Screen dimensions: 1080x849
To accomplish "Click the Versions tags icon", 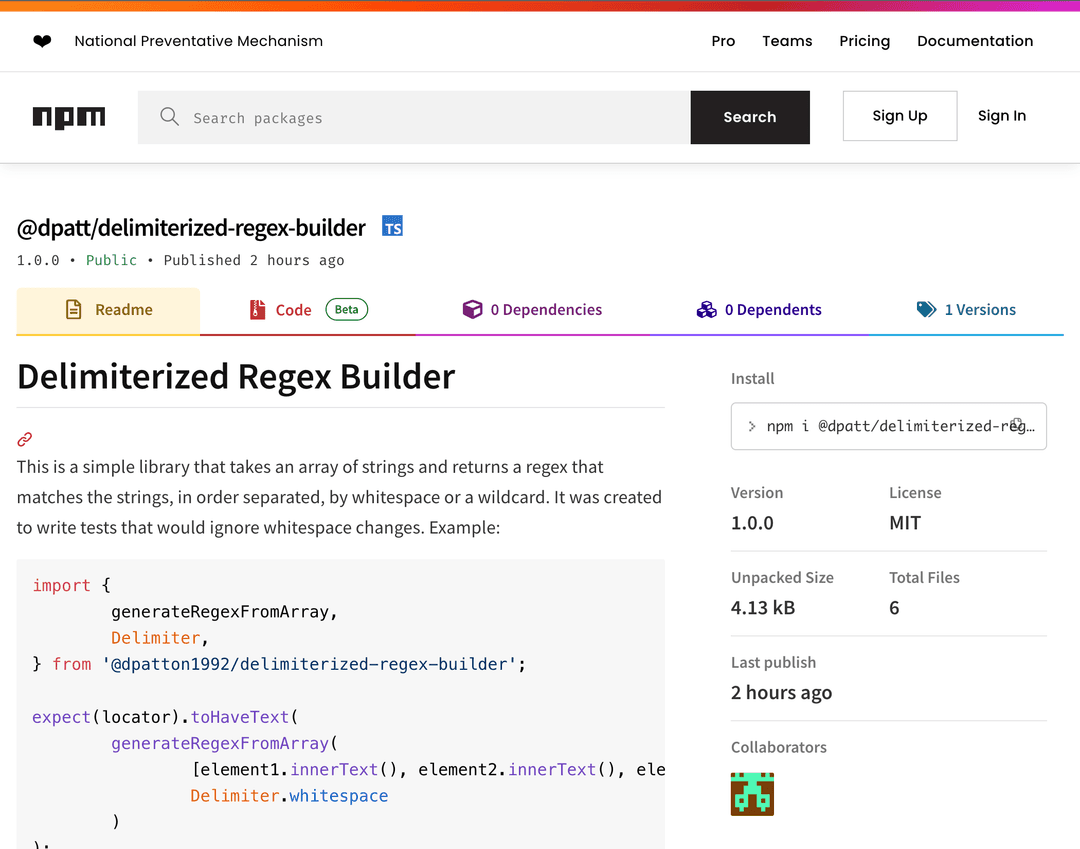I will tap(926, 309).
